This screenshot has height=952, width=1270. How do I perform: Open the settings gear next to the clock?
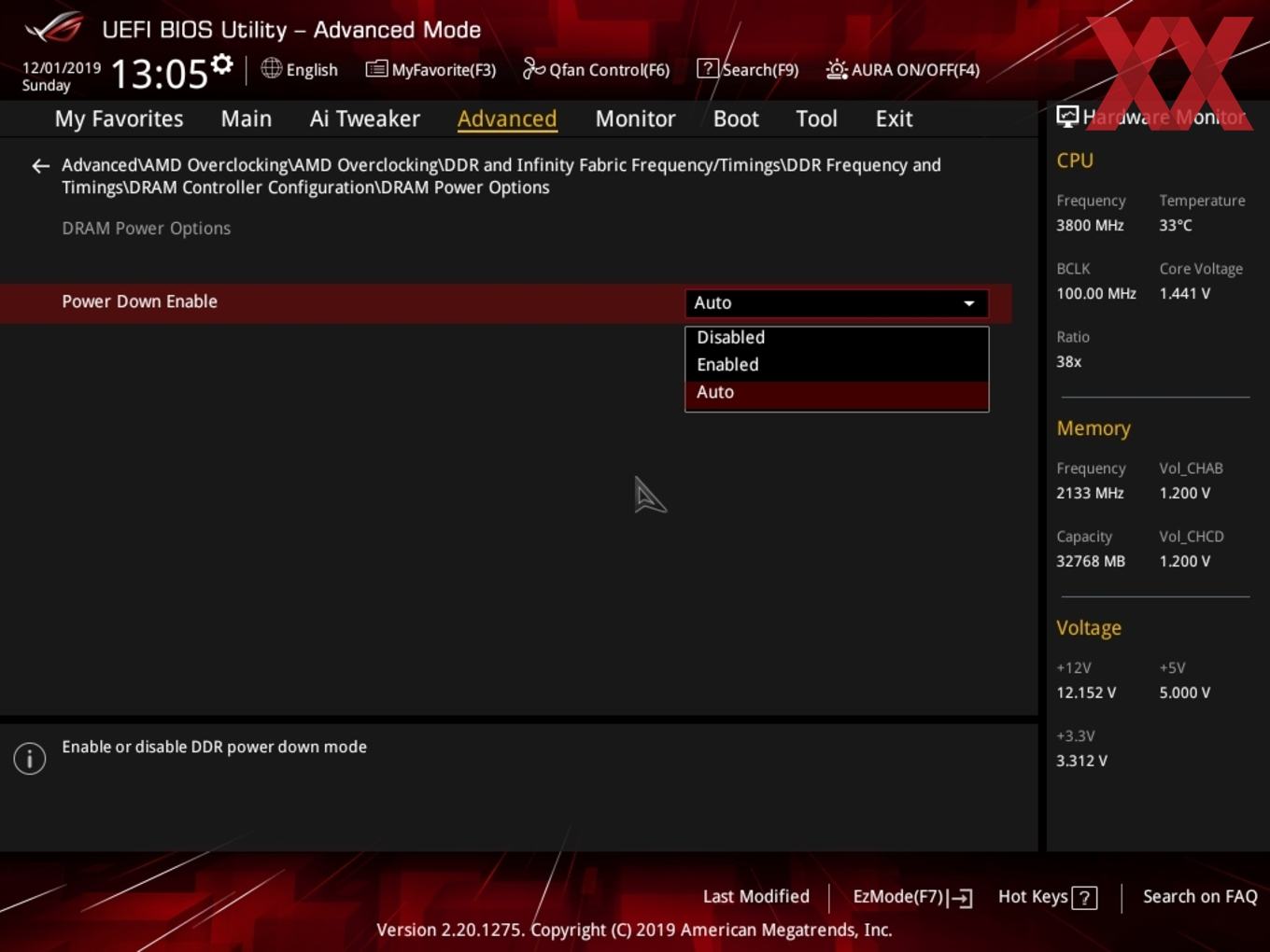[x=221, y=64]
